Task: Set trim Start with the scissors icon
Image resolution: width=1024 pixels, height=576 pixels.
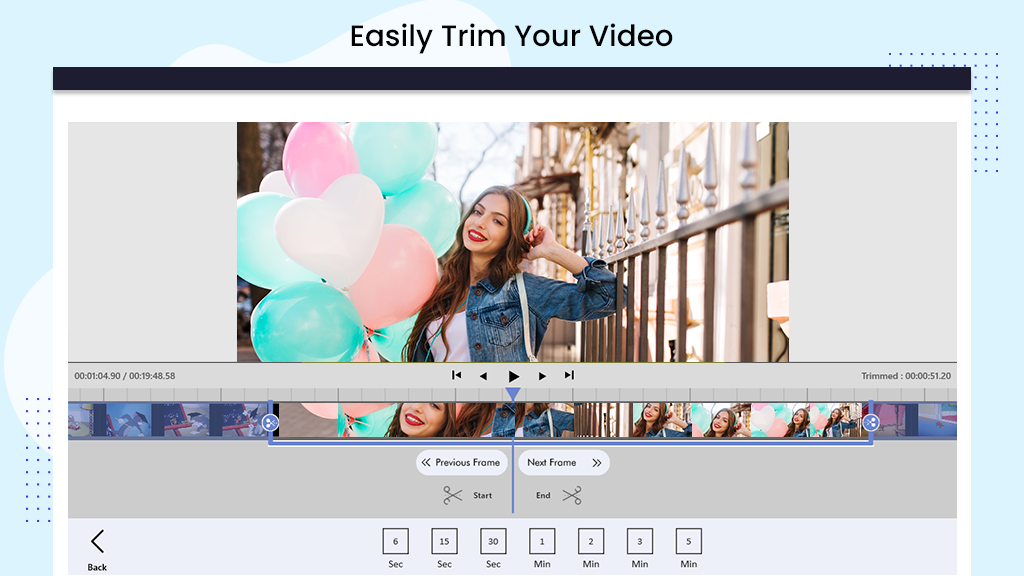Action: 453,496
